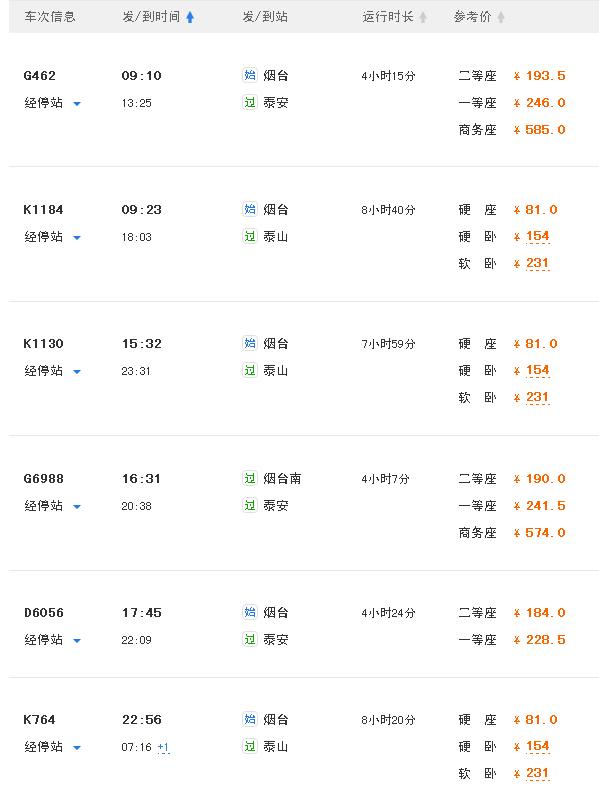Select the 车次信息 column header
The width and height of the screenshot is (599, 792).
[x=49, y=17]
